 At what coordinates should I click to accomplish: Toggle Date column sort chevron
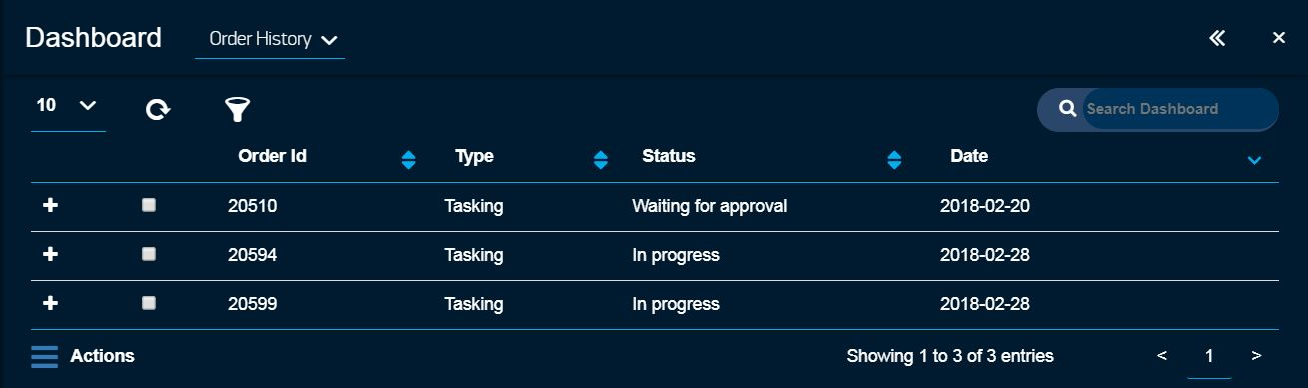click(x=1255, y=160)
